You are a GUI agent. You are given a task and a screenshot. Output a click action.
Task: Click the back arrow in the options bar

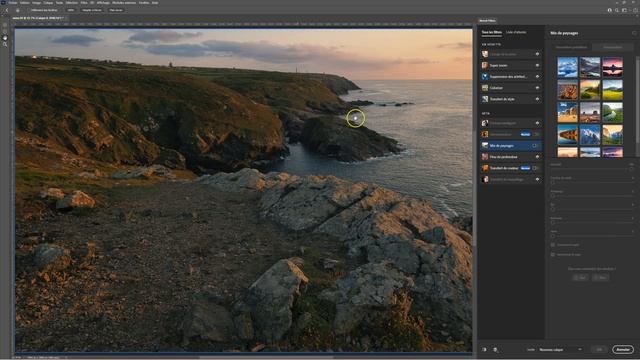pos(7,10)
